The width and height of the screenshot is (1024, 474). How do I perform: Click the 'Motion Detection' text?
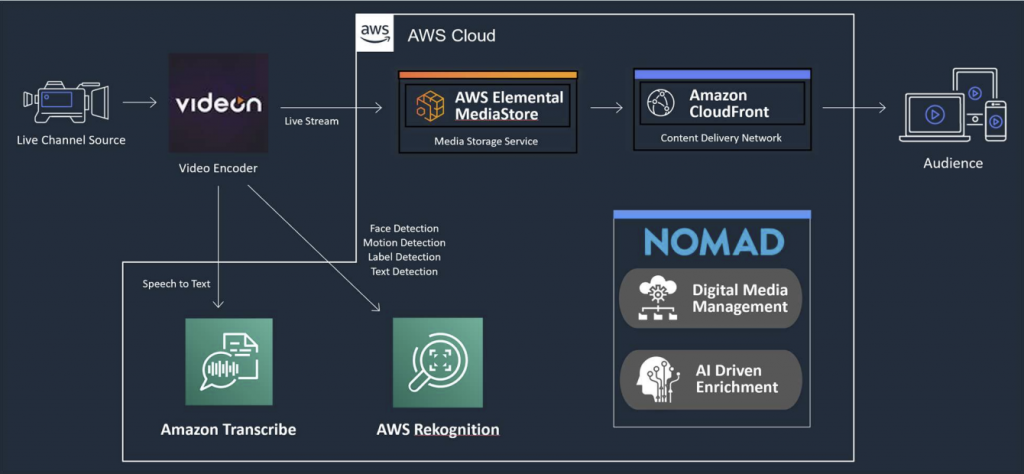point(404,243)
